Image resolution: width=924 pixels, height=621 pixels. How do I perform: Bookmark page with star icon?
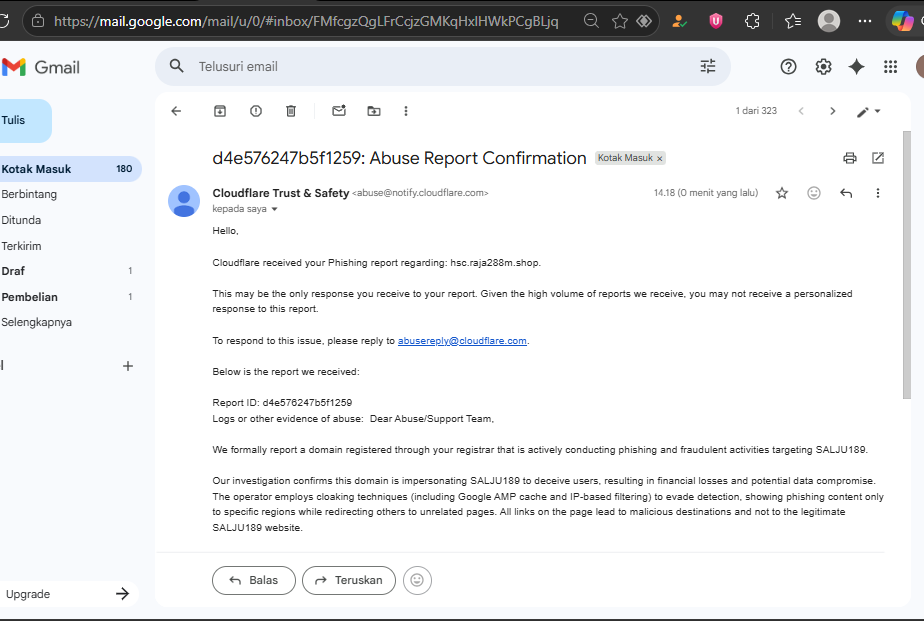(619, 21)
